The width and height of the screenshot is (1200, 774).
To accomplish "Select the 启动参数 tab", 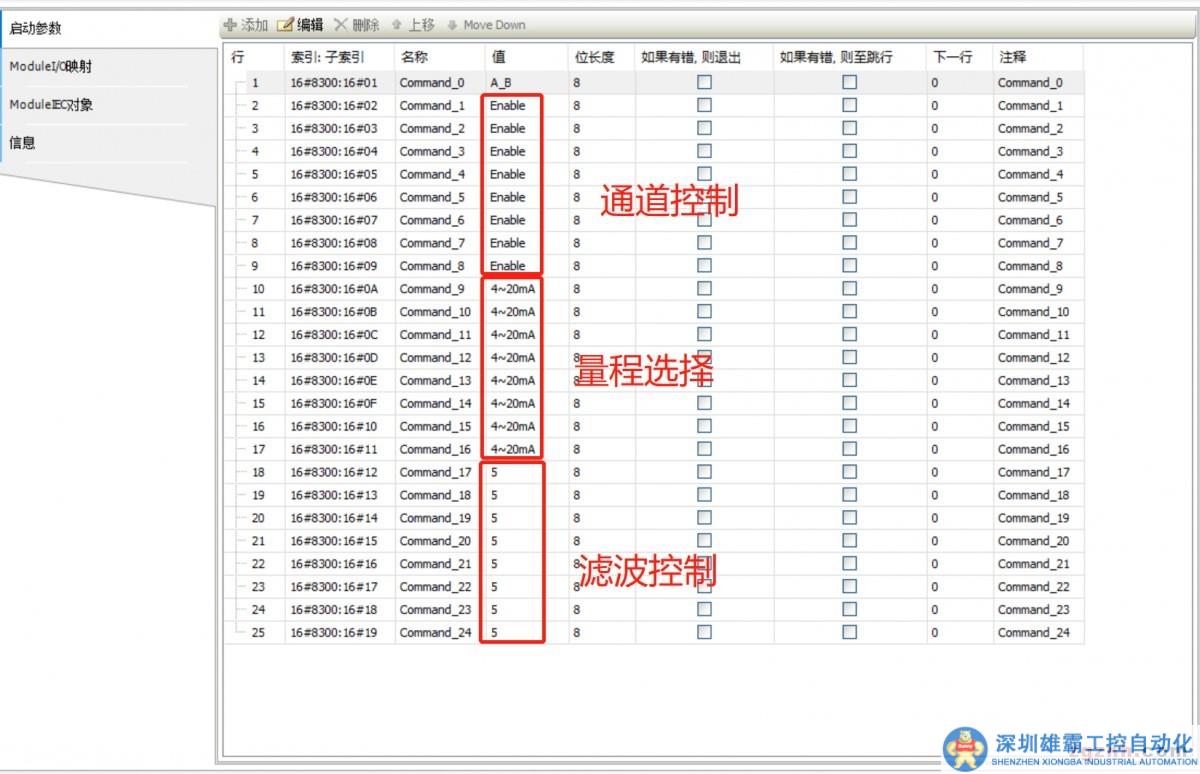I will (x=35, y=28).
